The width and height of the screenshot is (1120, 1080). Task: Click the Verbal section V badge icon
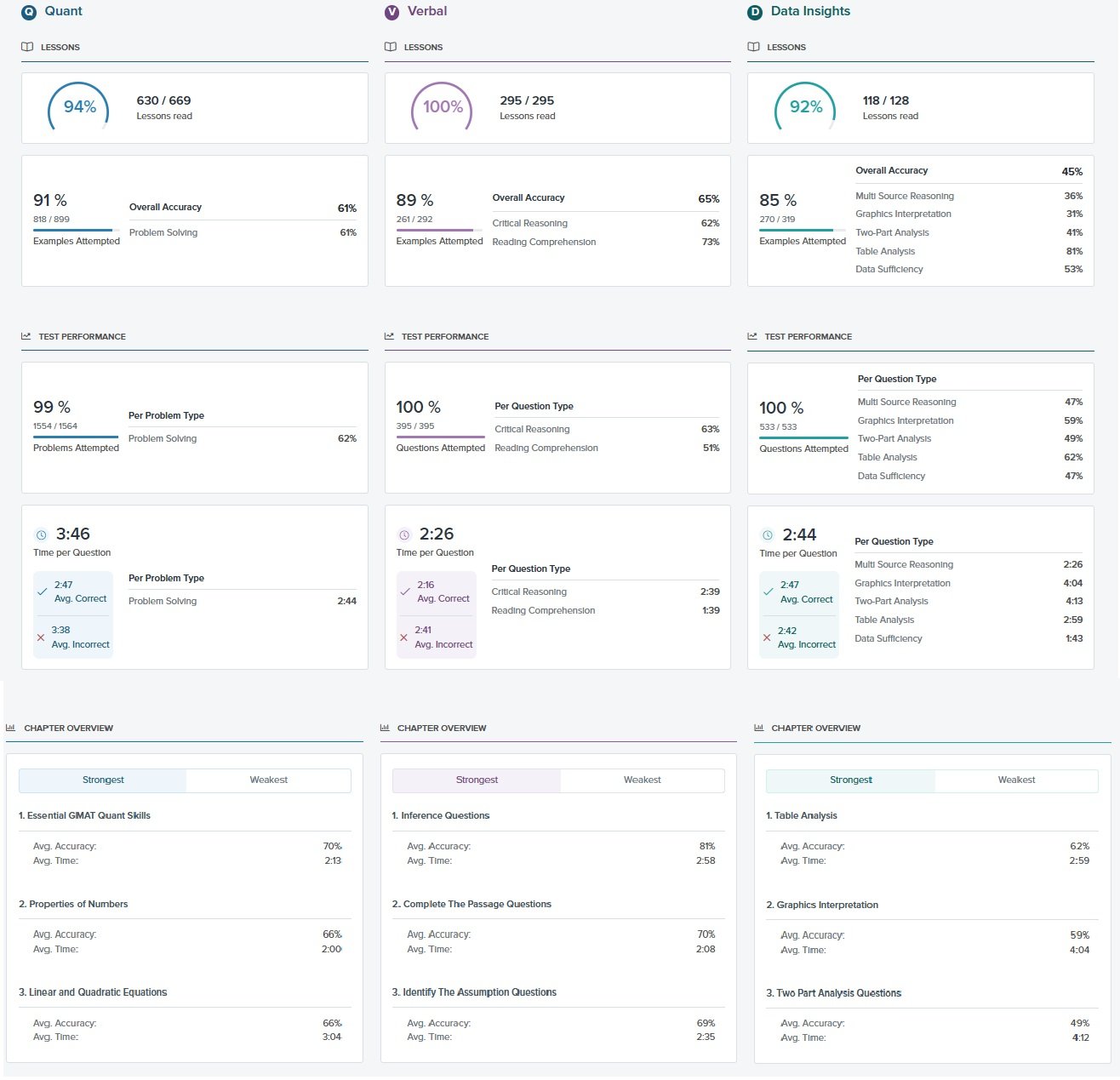[392, 12]
